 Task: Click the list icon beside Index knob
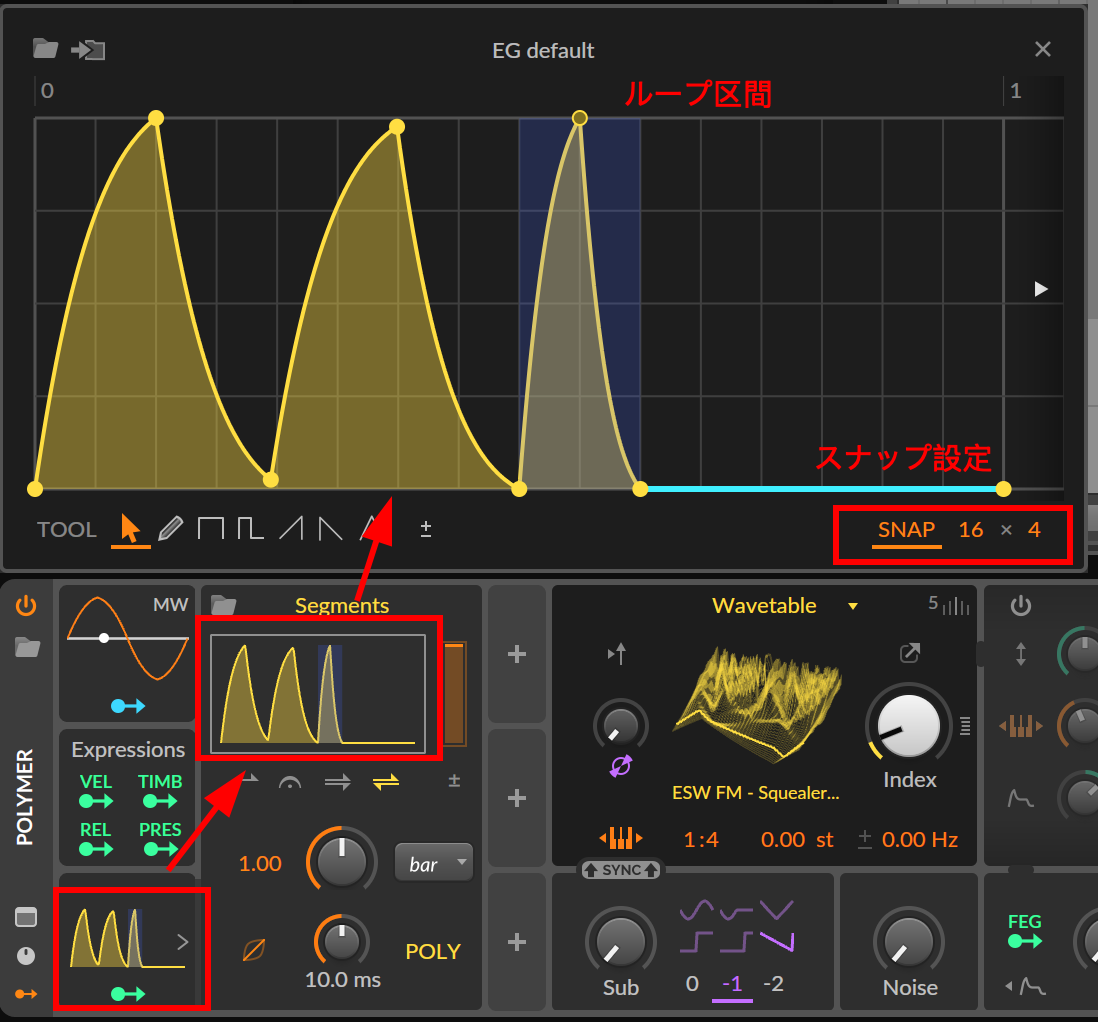(x=965, y=726)
